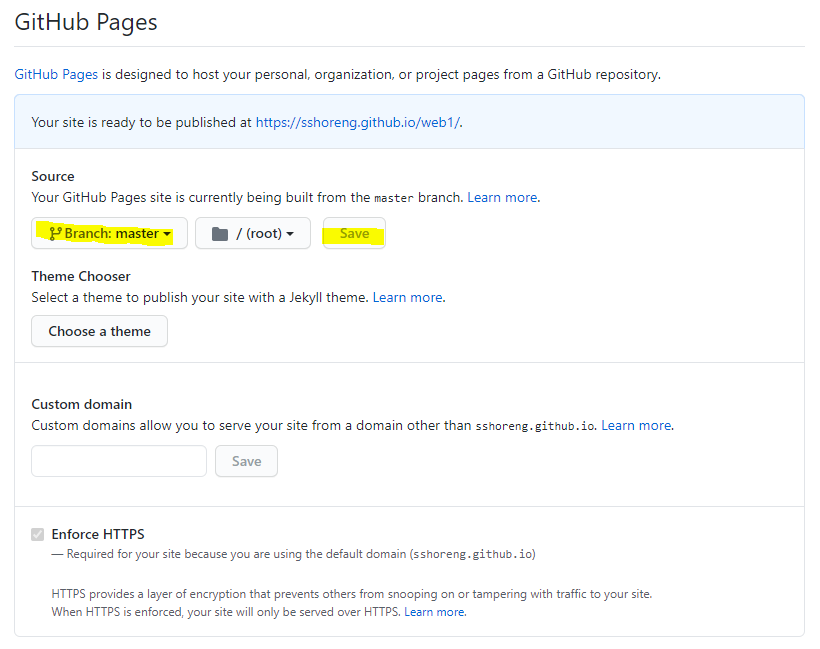
Task: Click Learn more in the Custom domain section
Action: (636, 425)
